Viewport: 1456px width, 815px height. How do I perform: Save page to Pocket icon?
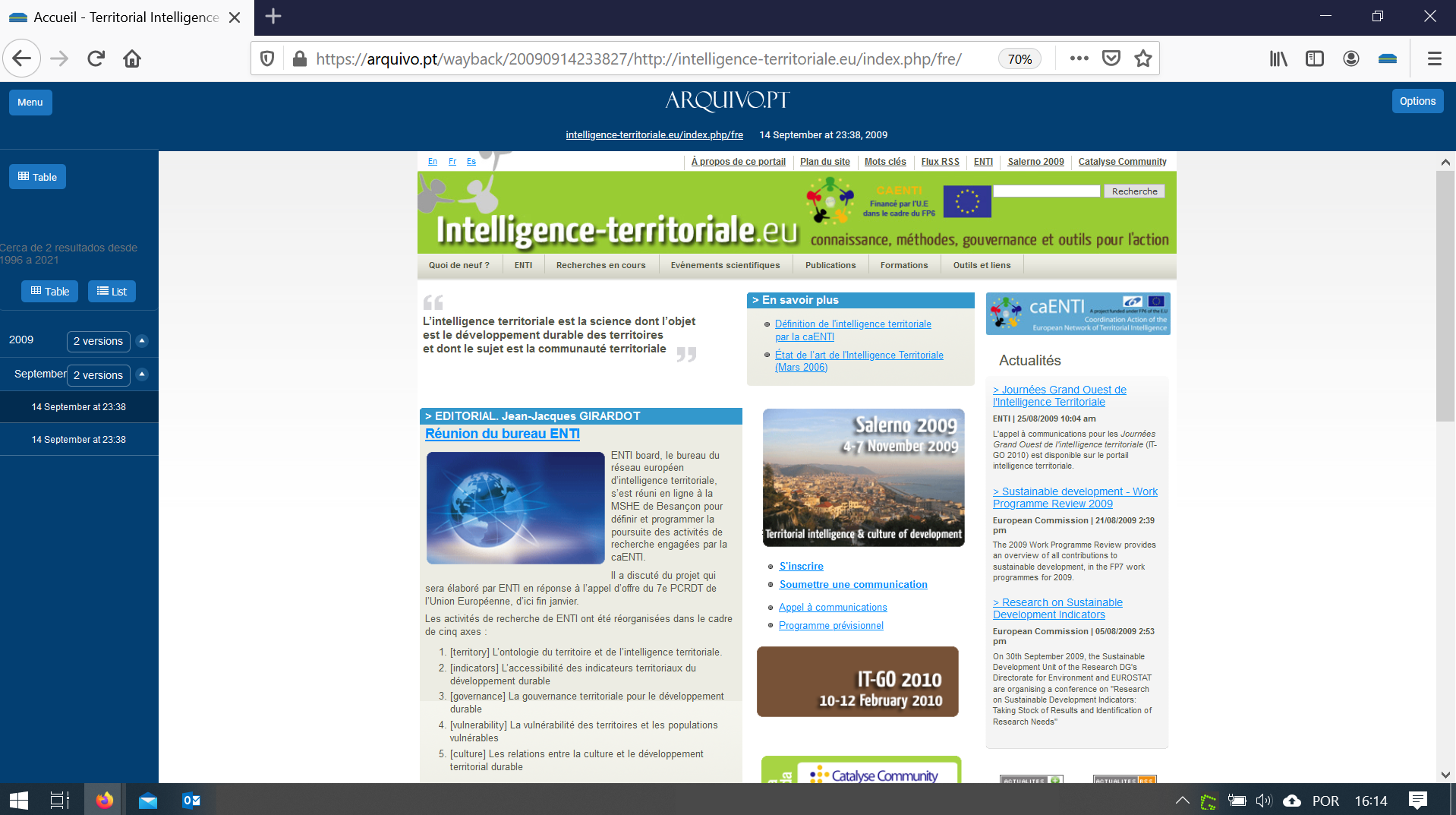coord(1111,58)
